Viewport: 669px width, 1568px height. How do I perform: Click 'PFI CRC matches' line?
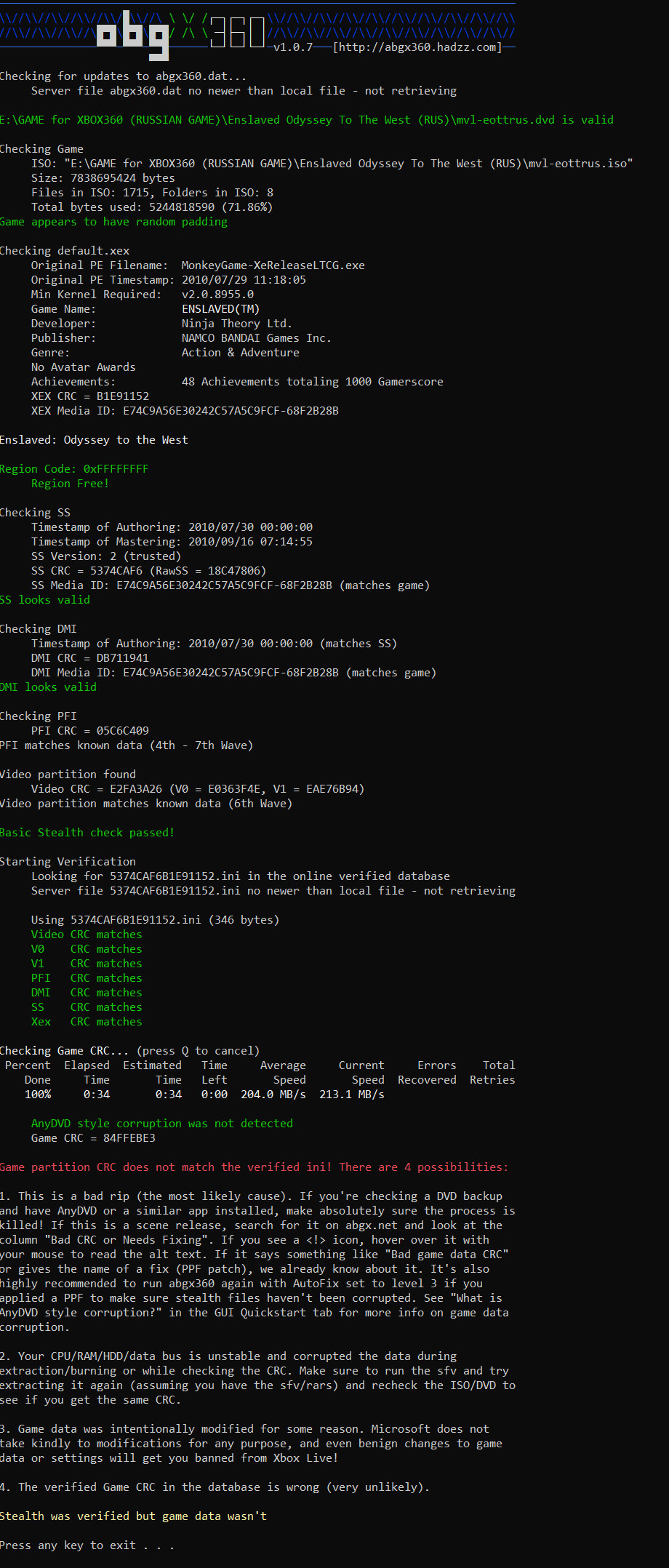pos(87,978)
